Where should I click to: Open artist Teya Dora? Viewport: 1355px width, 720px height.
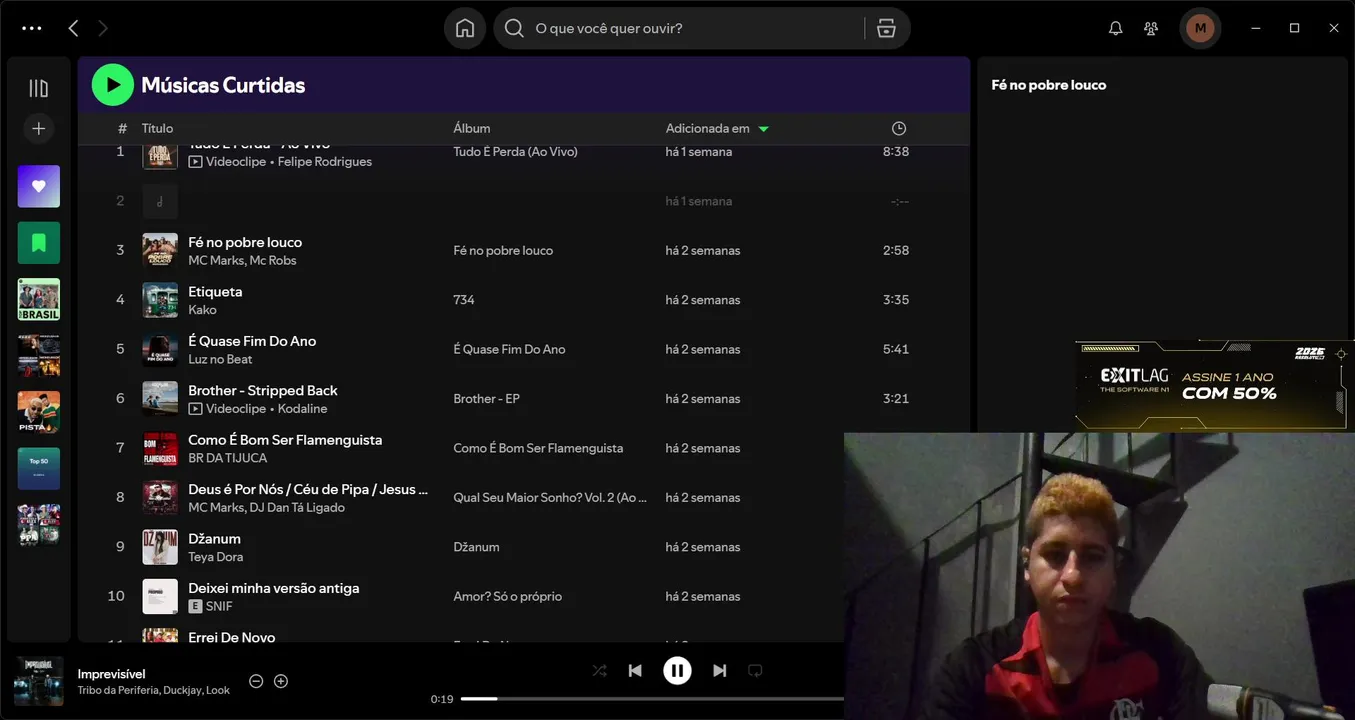point(216,557)
